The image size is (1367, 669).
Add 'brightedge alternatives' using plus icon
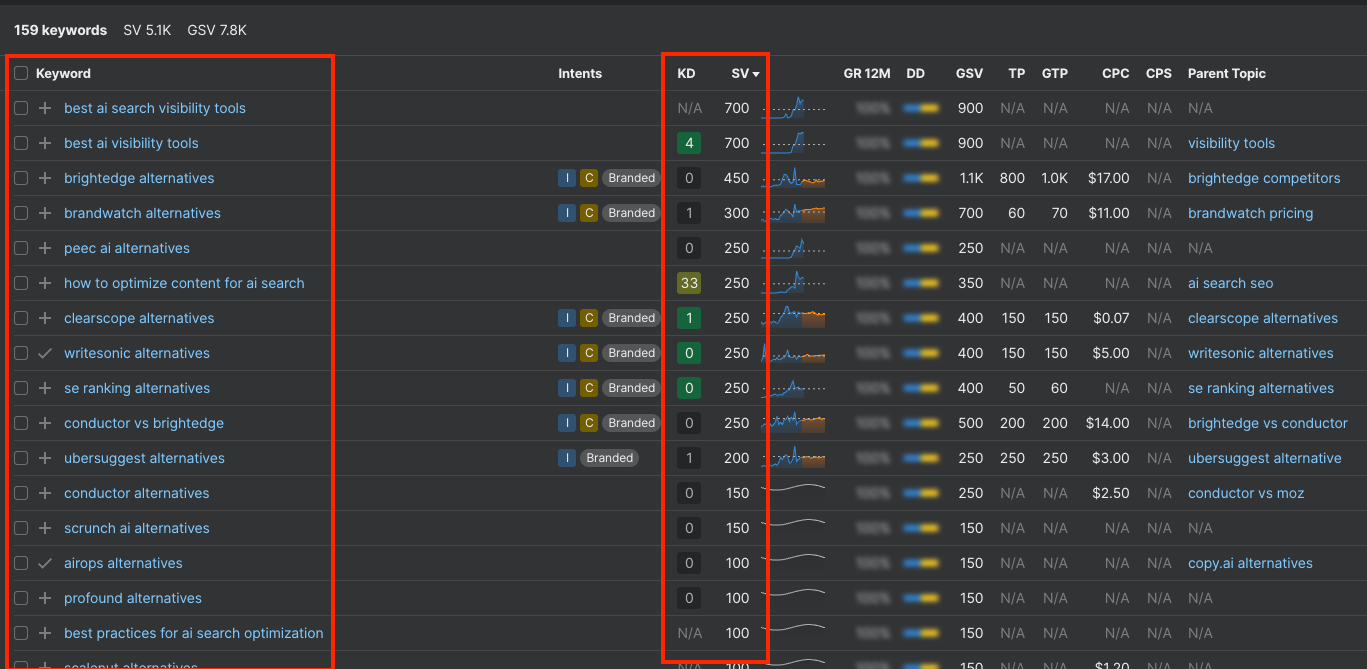tap(45, 178)
